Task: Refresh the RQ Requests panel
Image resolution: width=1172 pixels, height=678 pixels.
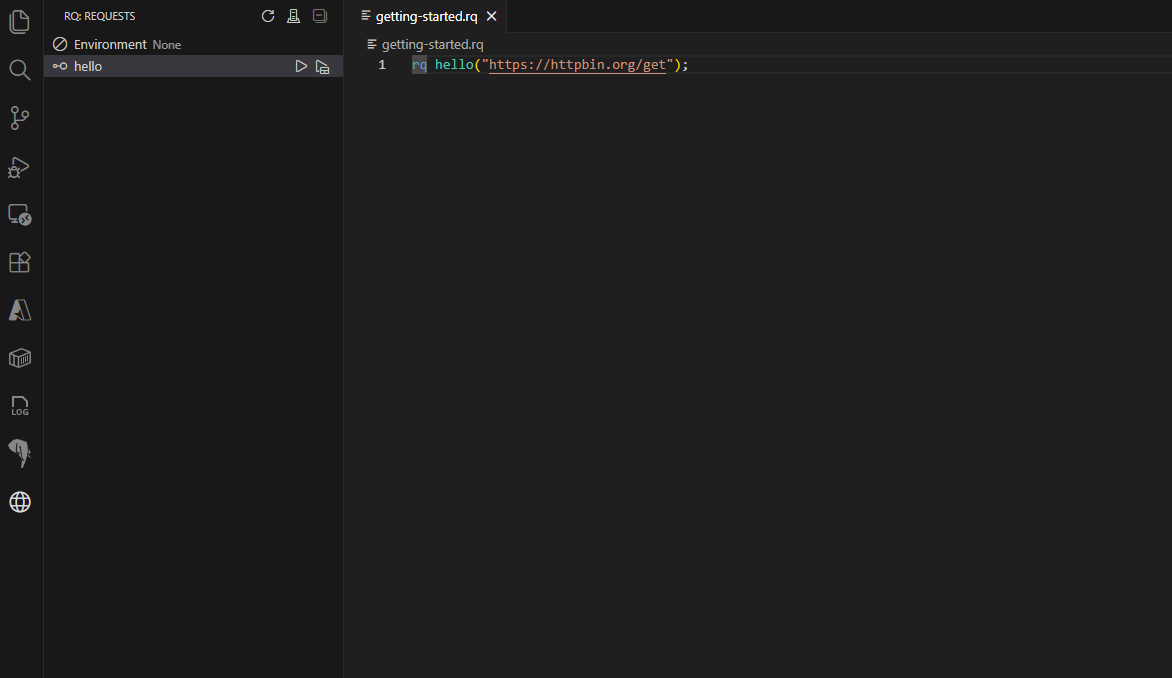Action: (267, 15)
